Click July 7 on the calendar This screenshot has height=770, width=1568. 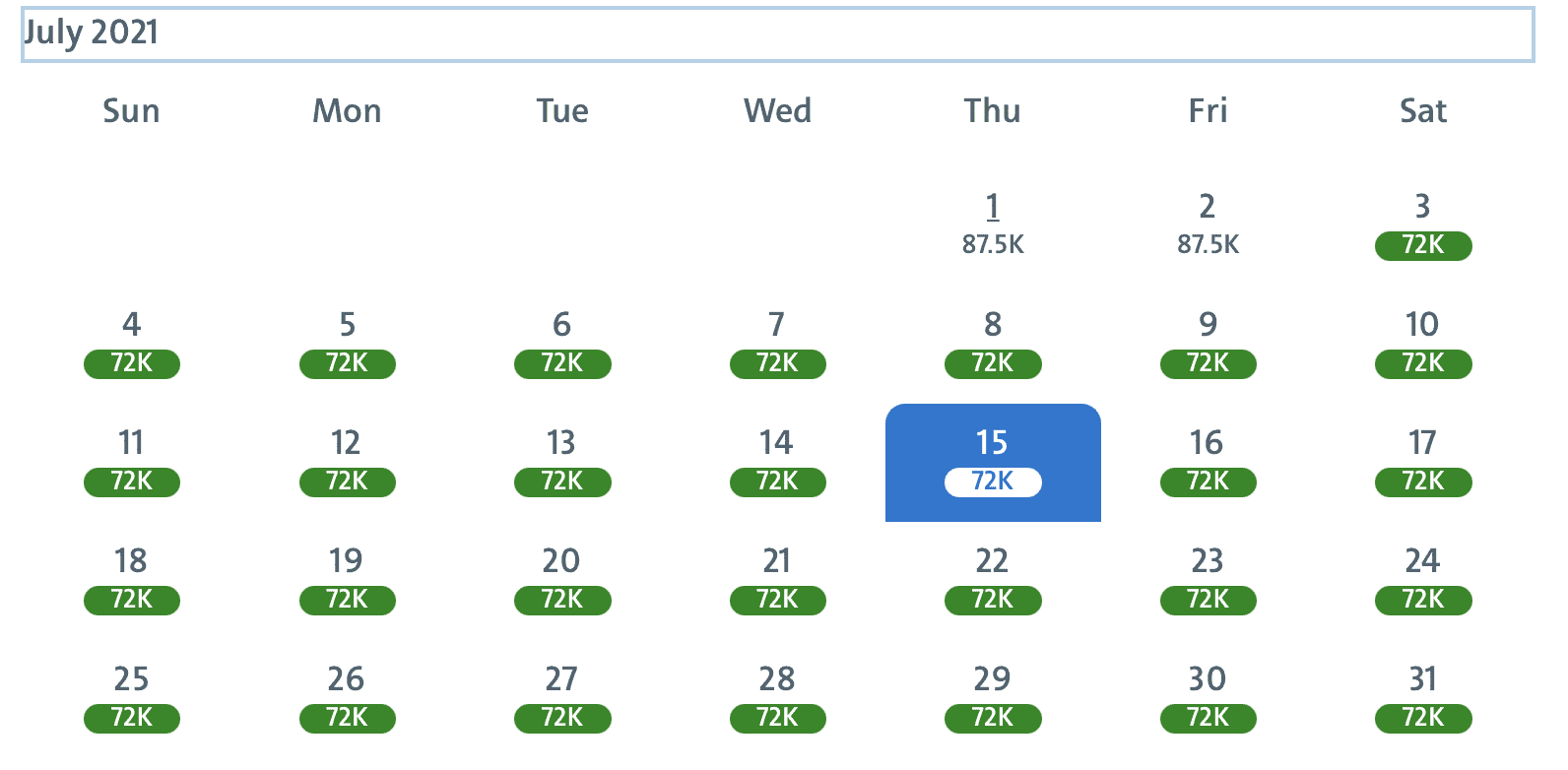(777, 343)
